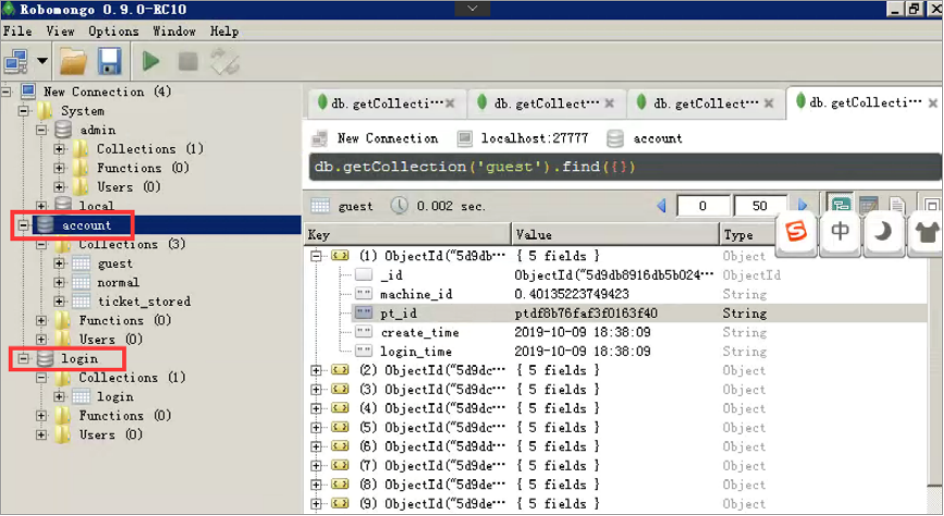Open the connect dropdown arrow
This screenshot has width=944, height=516.
click(x=42, y=61)
